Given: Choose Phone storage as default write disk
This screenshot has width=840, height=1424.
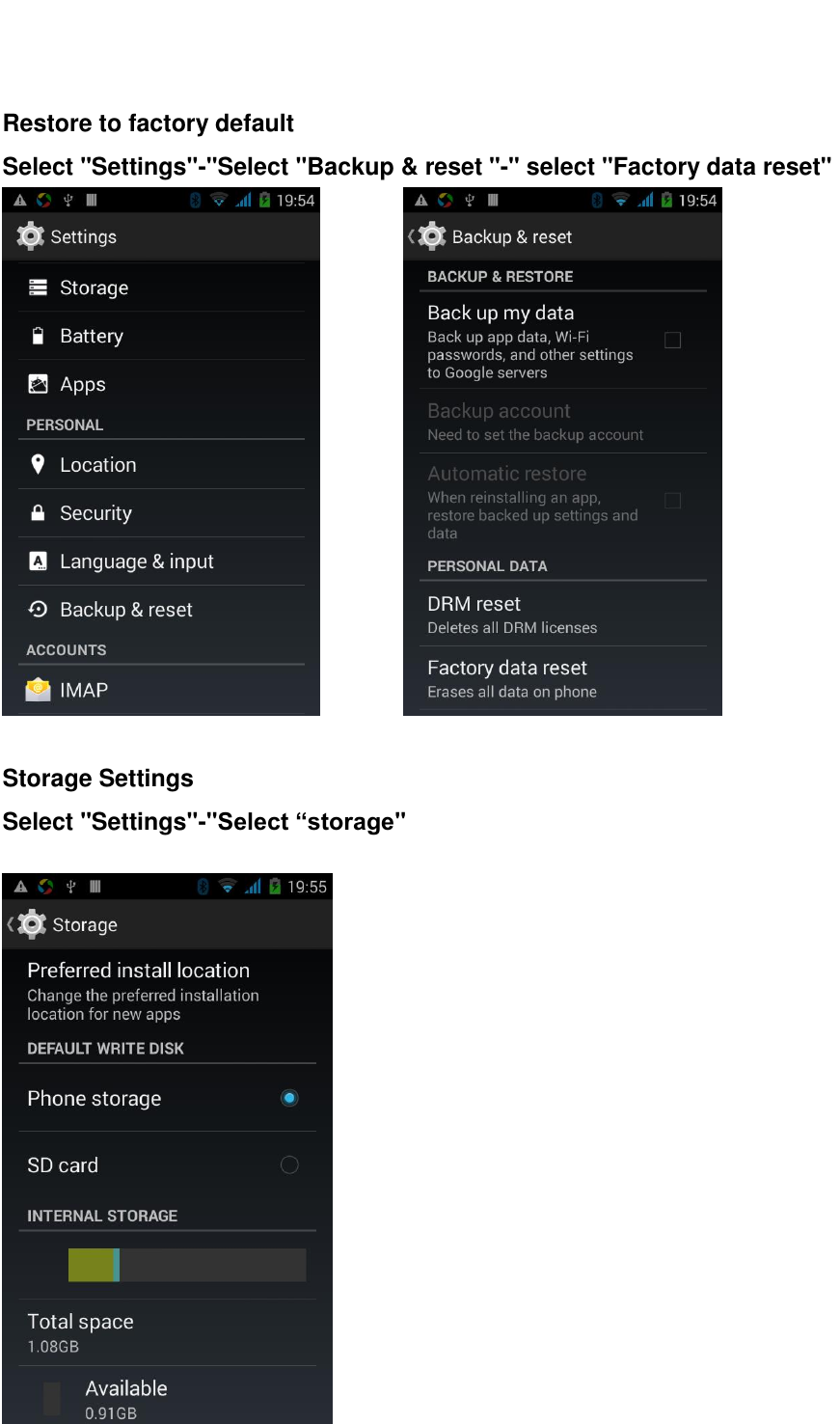Looking at the screenshot, I should pos(289,1098).
